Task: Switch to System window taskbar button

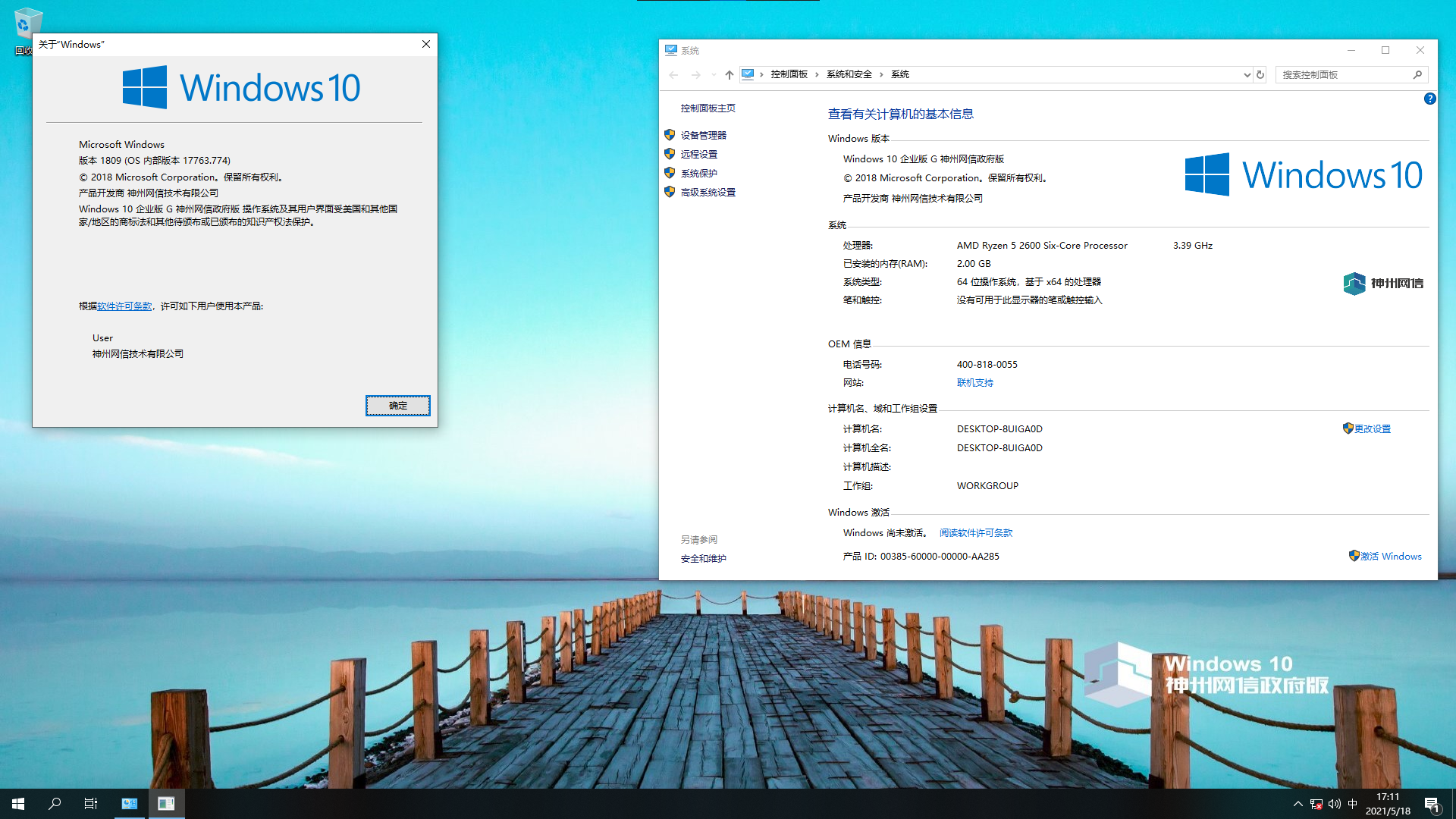Action: pos(130,804)
